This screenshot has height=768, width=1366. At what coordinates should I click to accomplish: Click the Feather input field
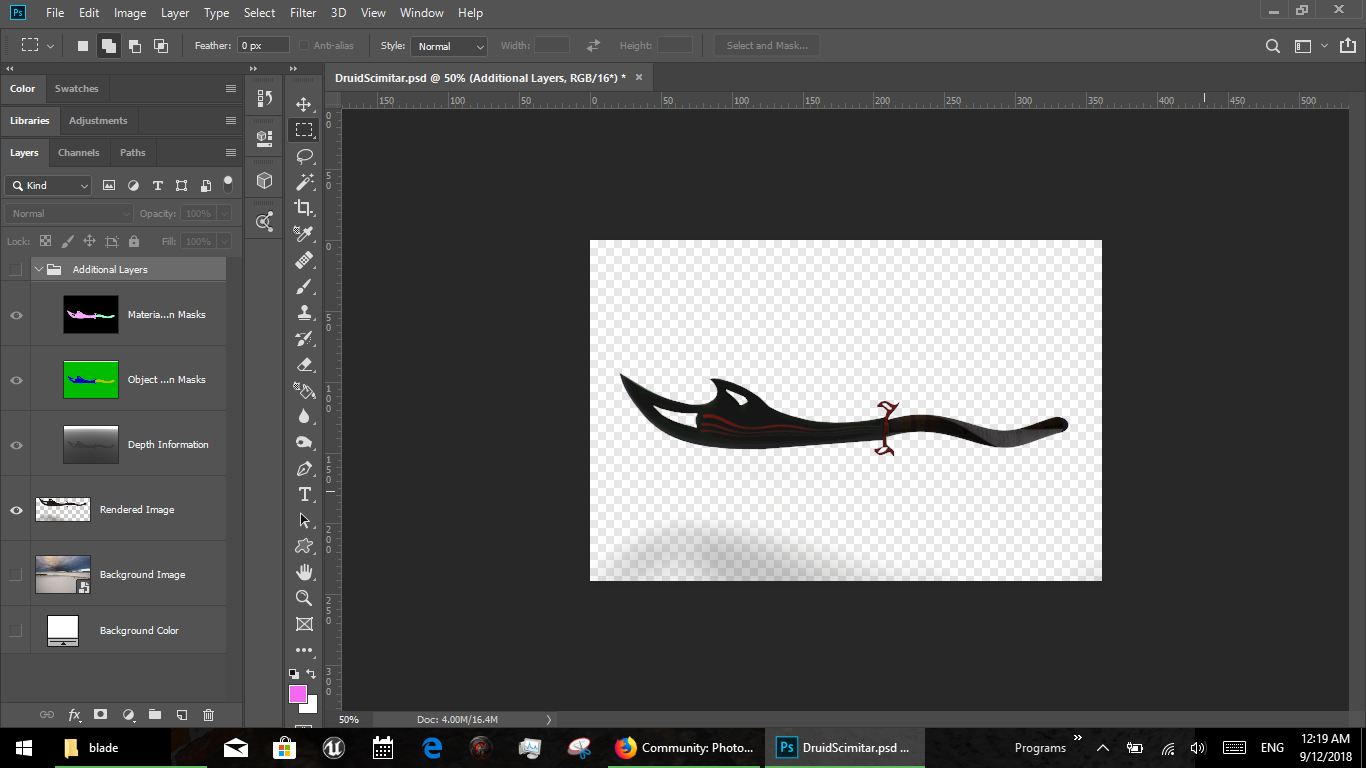(263, 46)
